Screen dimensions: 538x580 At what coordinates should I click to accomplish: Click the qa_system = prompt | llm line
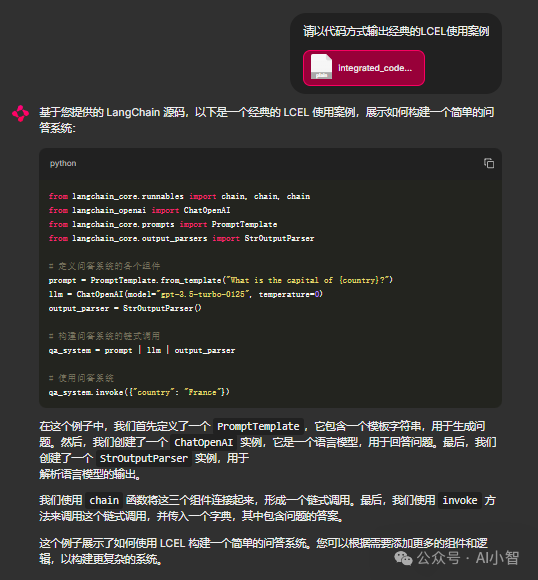click(142, 350)
